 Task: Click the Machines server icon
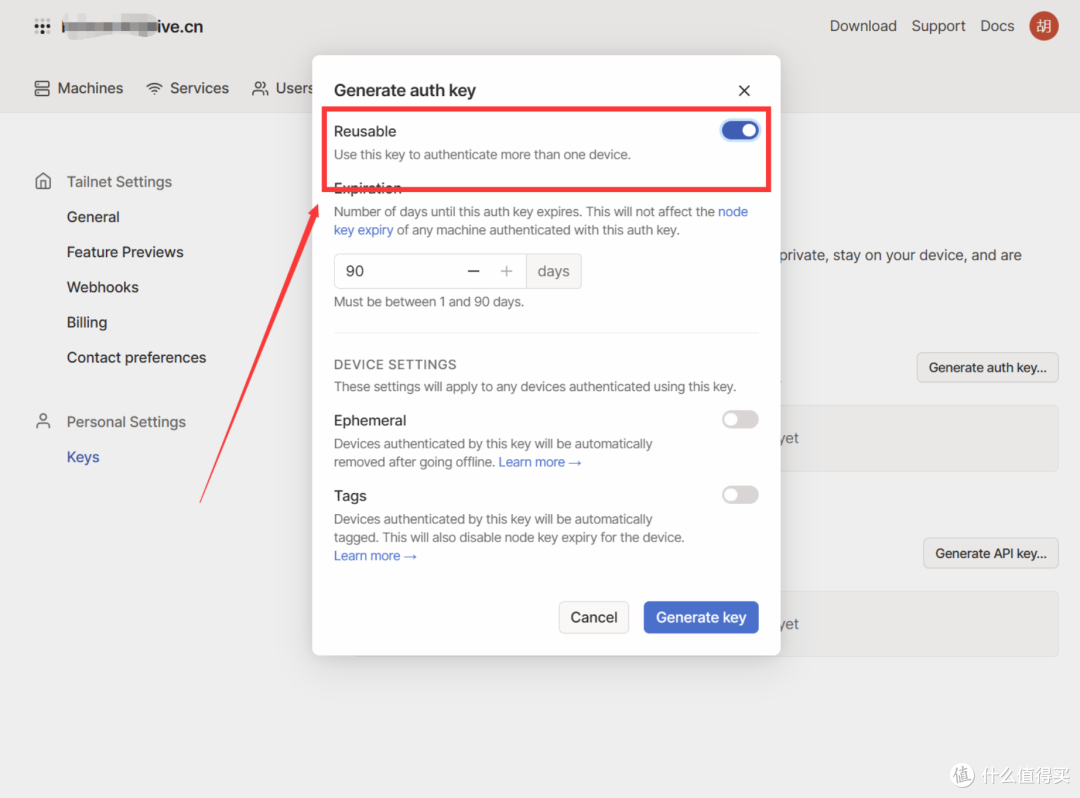[x=42, y=88]
